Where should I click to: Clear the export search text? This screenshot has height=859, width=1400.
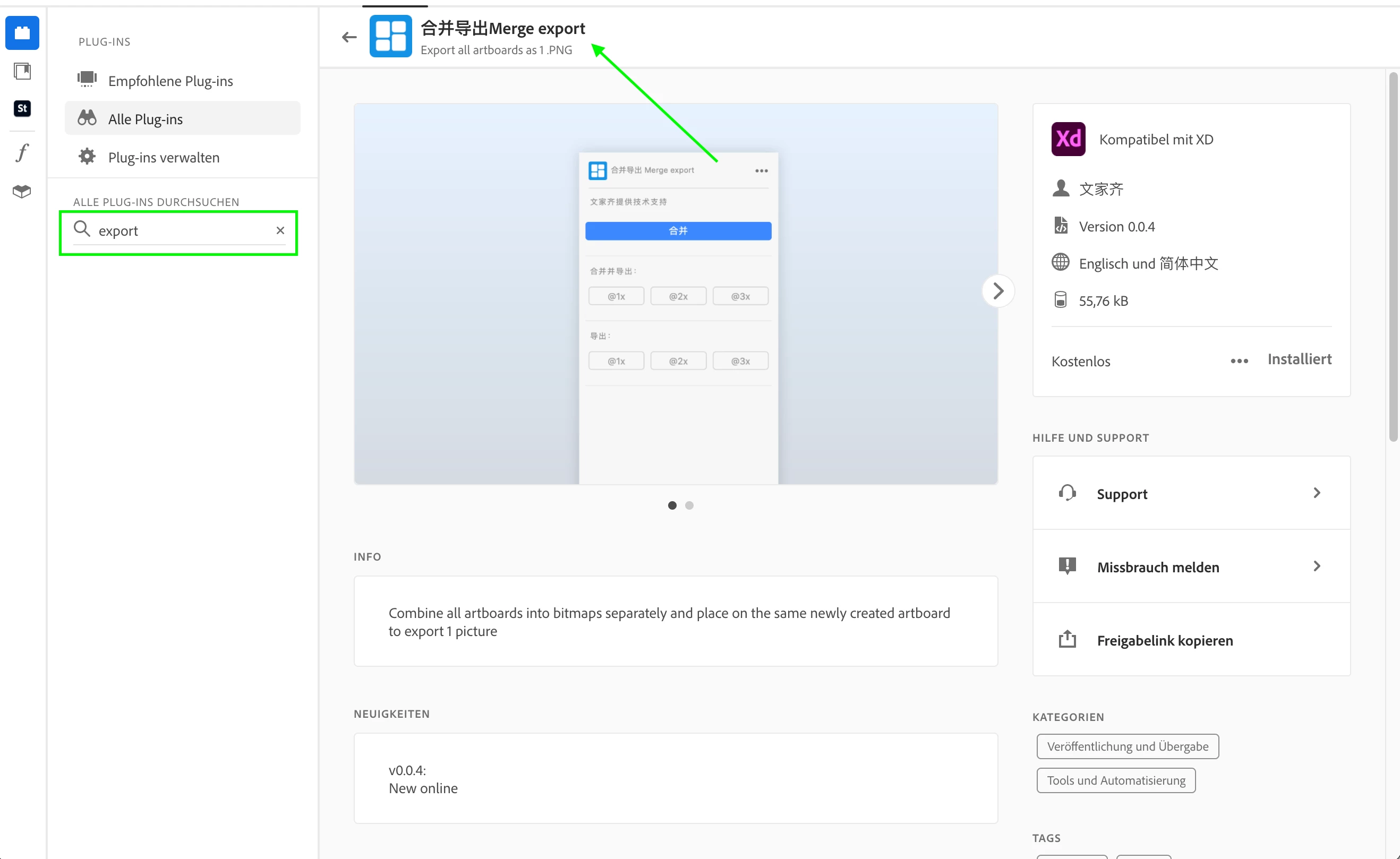click(x=280, y=230)
